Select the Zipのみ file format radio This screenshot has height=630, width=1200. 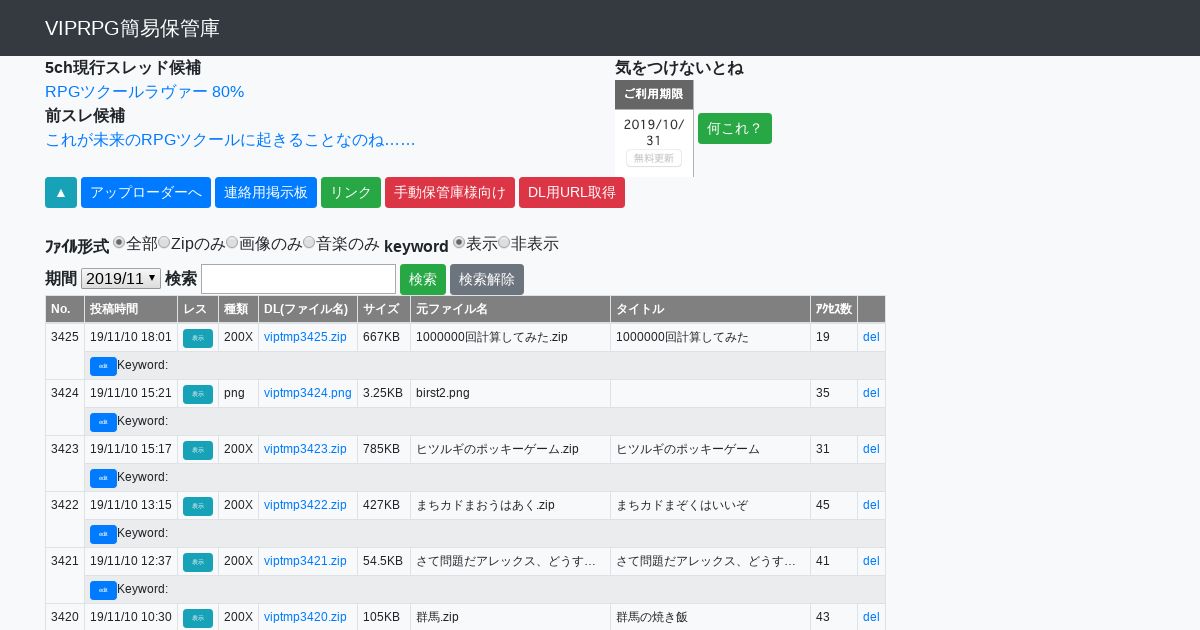pyautogui.click(x=164, y=242)
